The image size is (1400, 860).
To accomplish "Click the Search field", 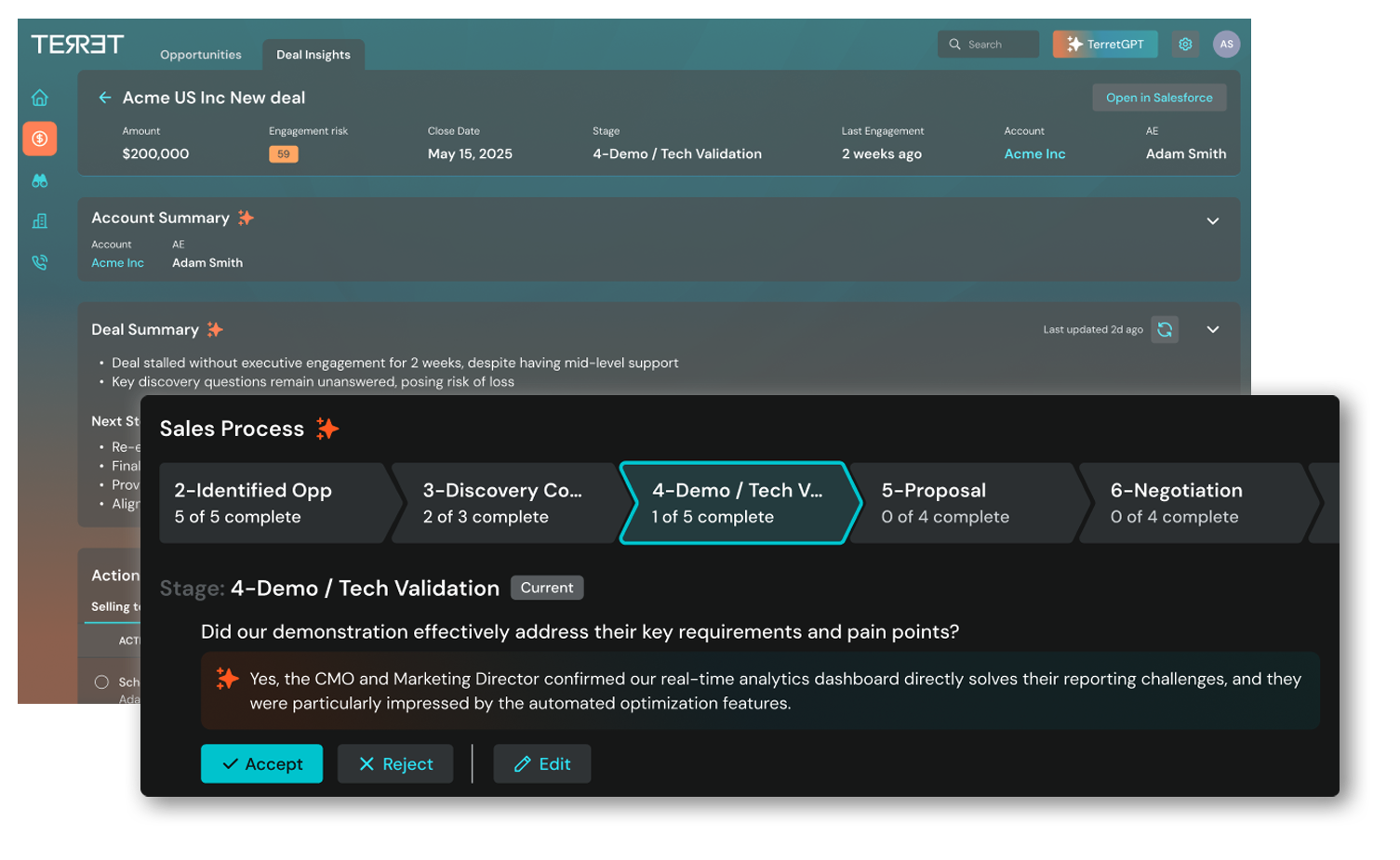I will tap(988, 44).
